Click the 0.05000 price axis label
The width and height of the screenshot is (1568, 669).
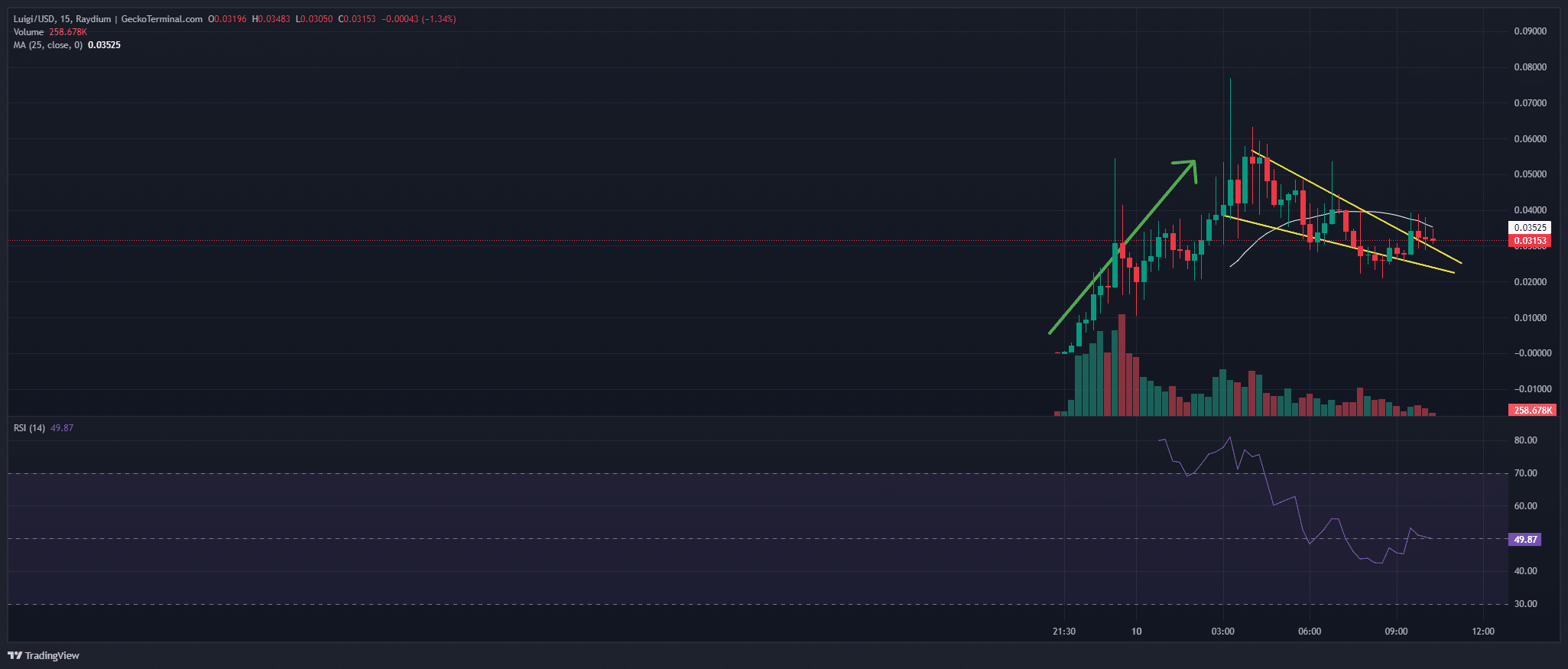pyautogui.click(x=1530, y=174)
